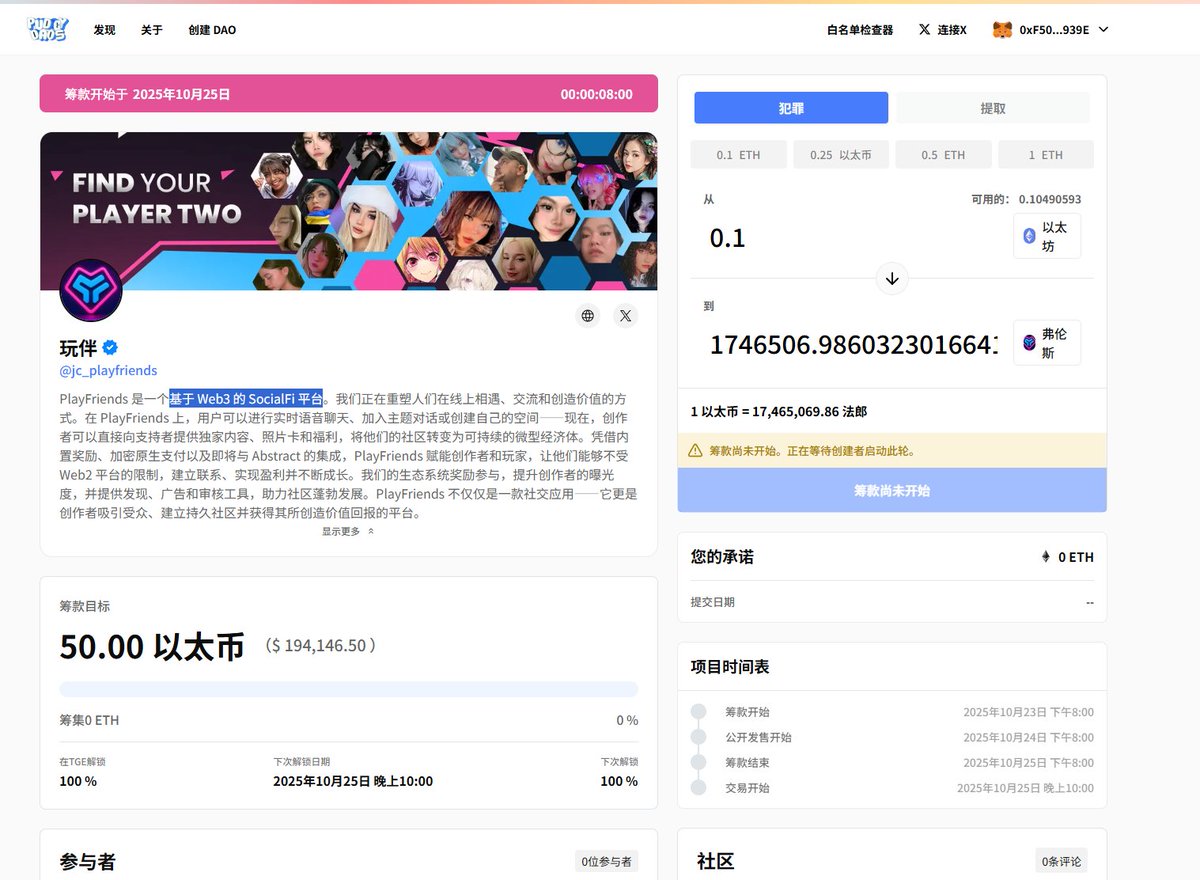Screen dimensions: 1200x880
Task: Click the swap direction arrow icon
Action: [x=892, y=279]
